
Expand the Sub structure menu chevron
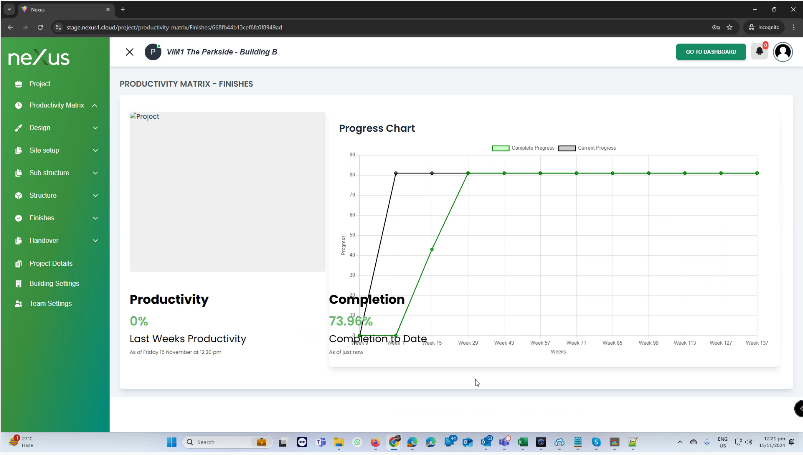95,173
